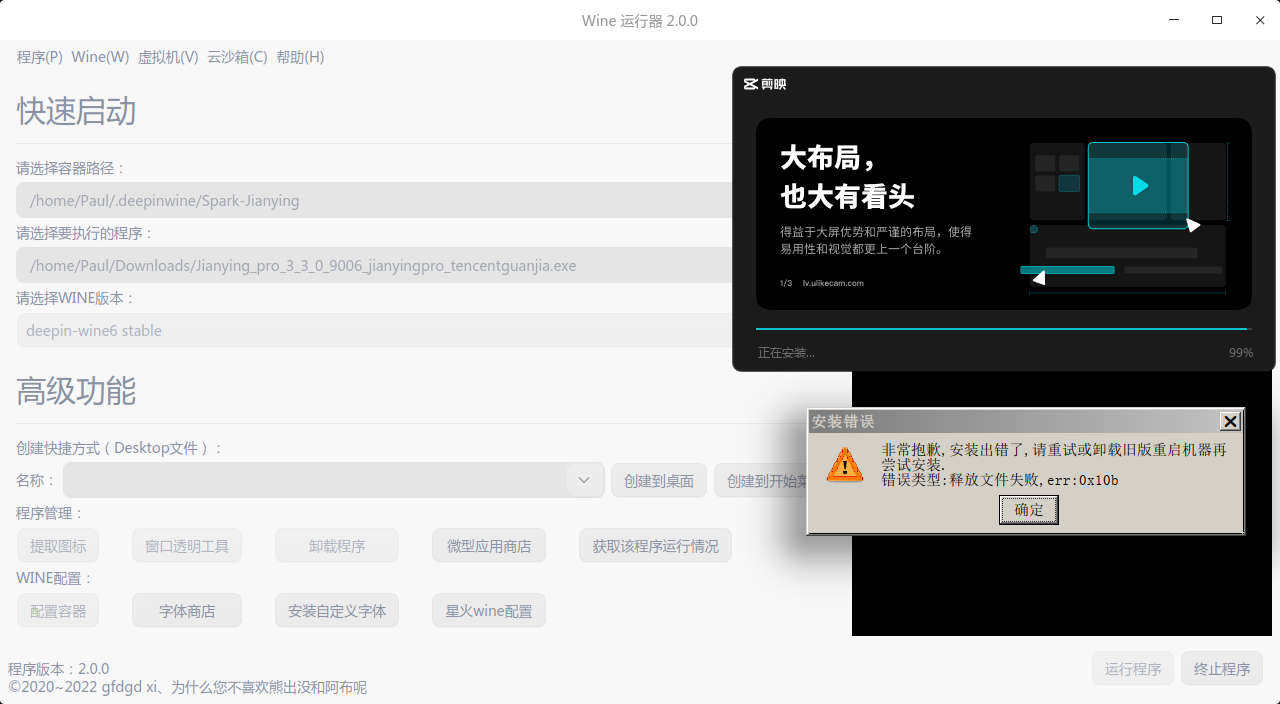Screen dimensions: 1280x704
Task: Expand the shortcut name dropdown arrow
Action: pos(584,480)
